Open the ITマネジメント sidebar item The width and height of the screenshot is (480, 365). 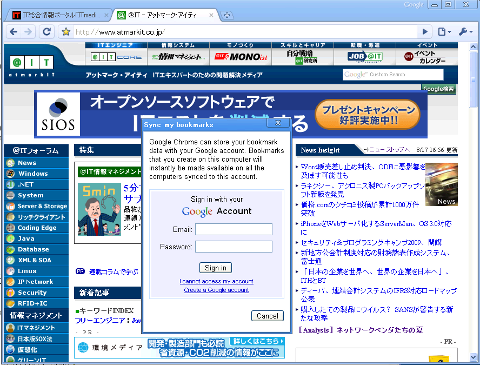(37, 328)
